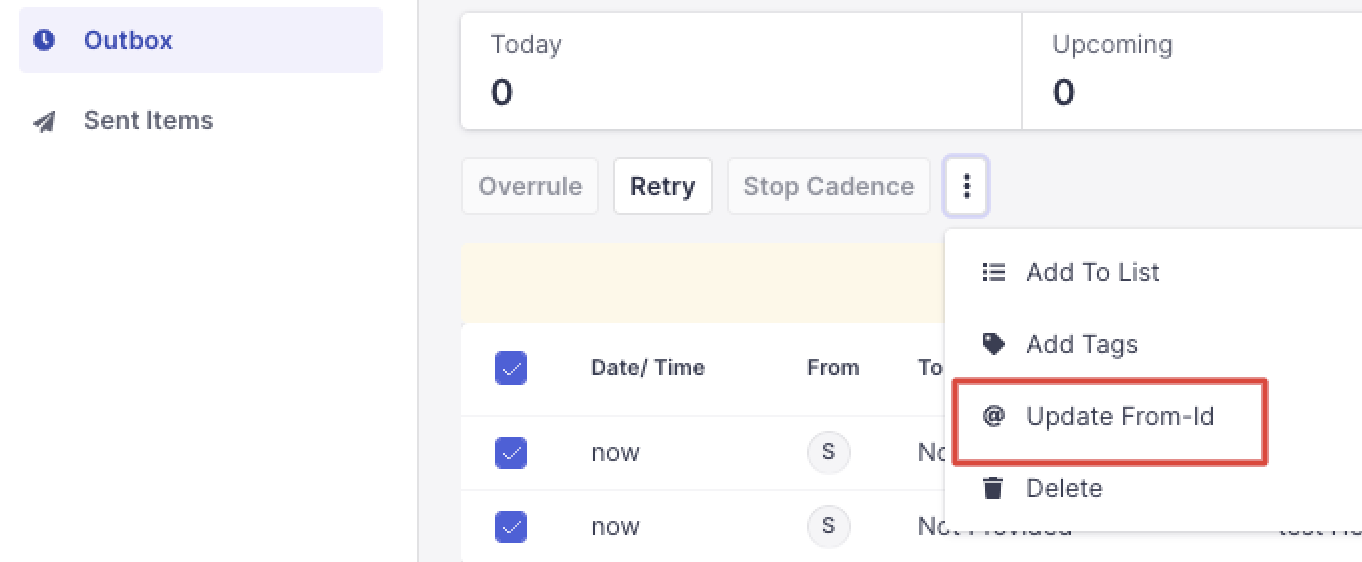
Task: Open Sent Items in the sidebar
Action: point(148,121)
